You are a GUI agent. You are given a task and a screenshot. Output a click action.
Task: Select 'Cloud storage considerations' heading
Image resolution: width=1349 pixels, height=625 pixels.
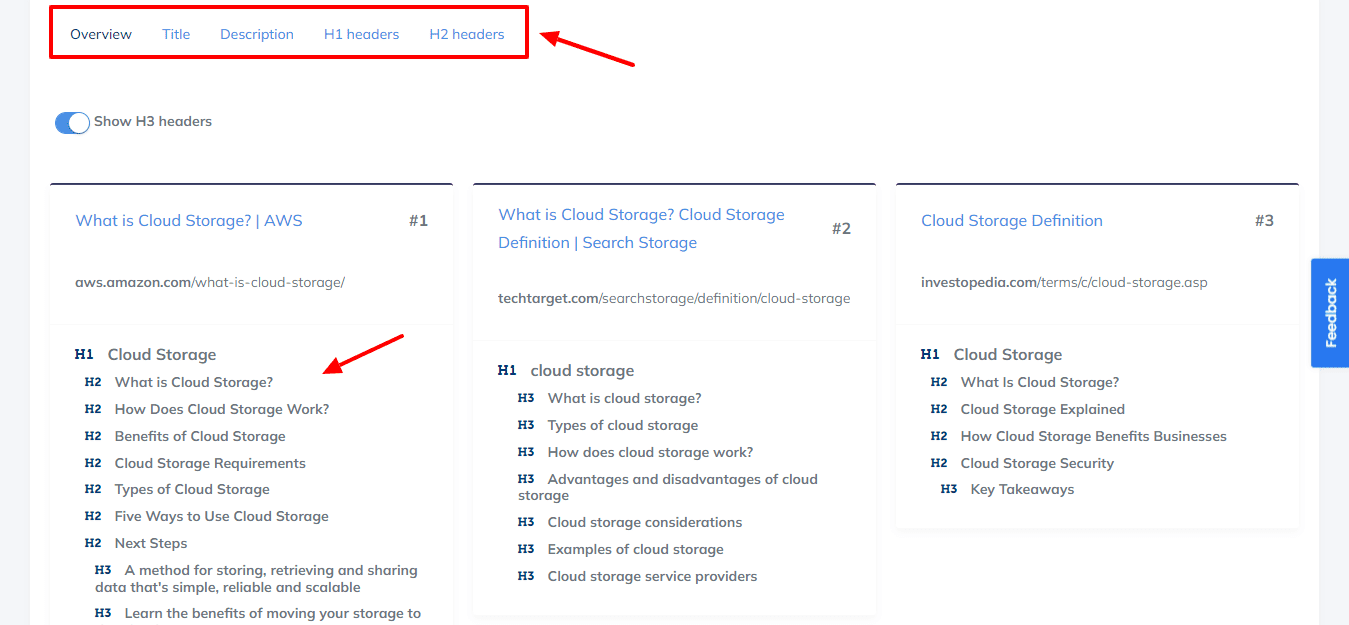coord(645,522)
